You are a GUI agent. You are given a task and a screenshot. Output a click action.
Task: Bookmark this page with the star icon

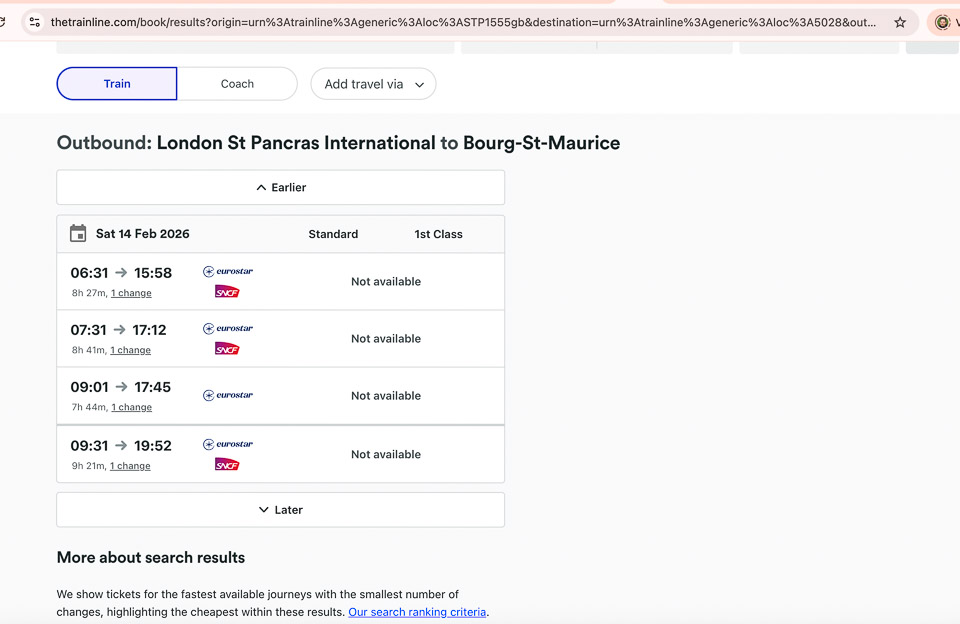[900, 22]
